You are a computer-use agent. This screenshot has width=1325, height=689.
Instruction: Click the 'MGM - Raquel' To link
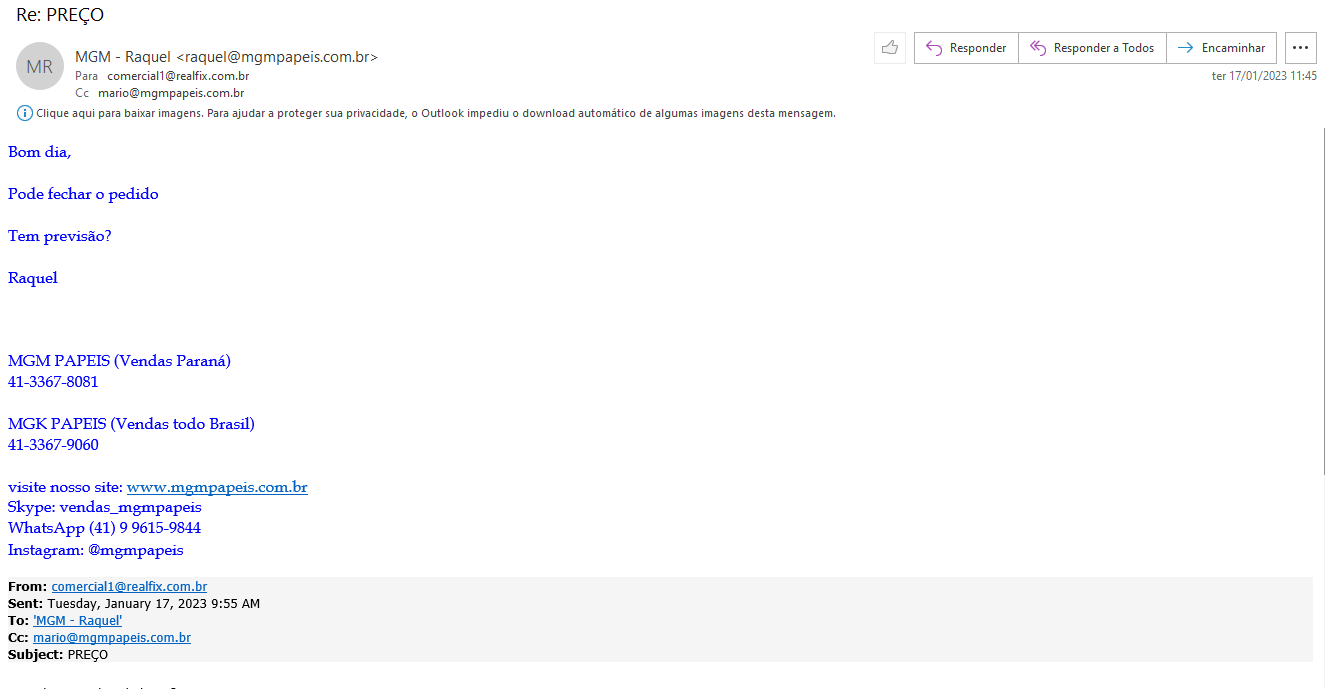(77, 621)
